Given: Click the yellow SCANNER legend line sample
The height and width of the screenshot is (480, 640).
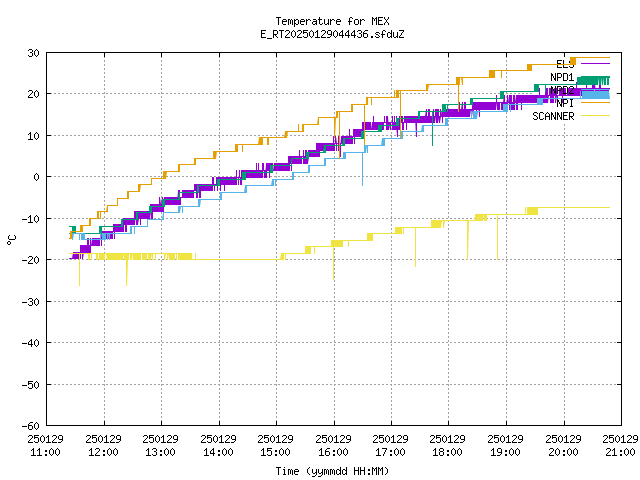Looking at the screenshot, I should (x=595, y=116).
